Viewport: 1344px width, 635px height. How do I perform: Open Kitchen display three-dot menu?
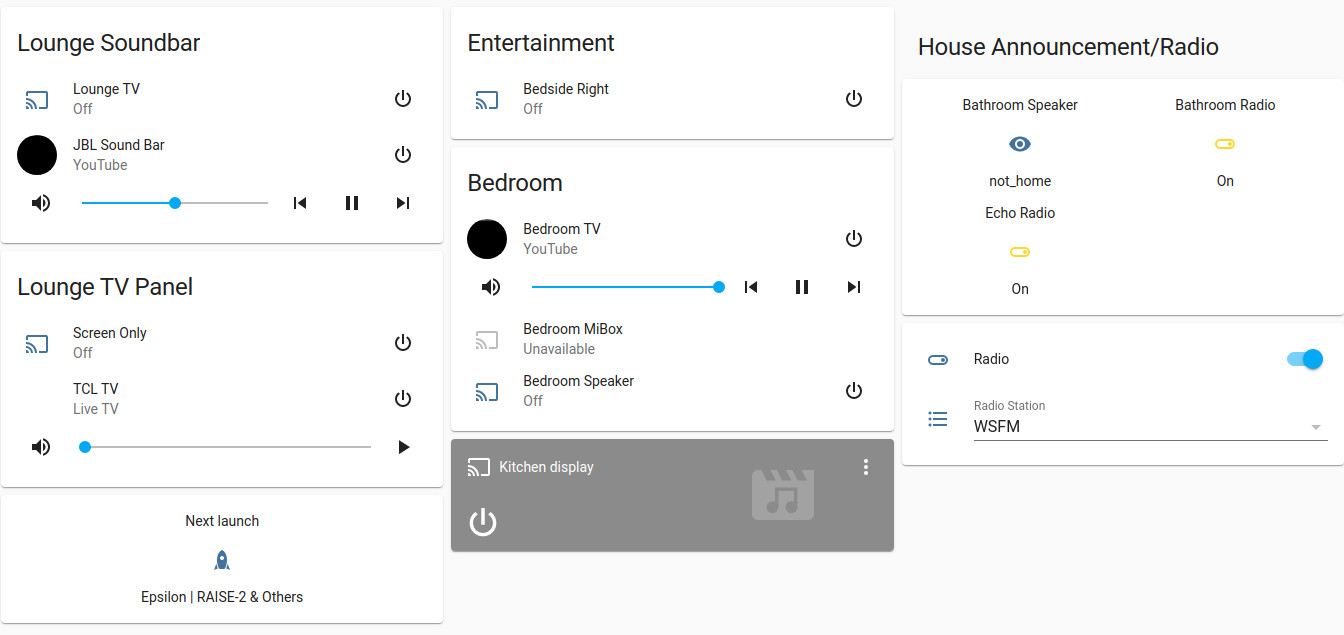[866, 467]
